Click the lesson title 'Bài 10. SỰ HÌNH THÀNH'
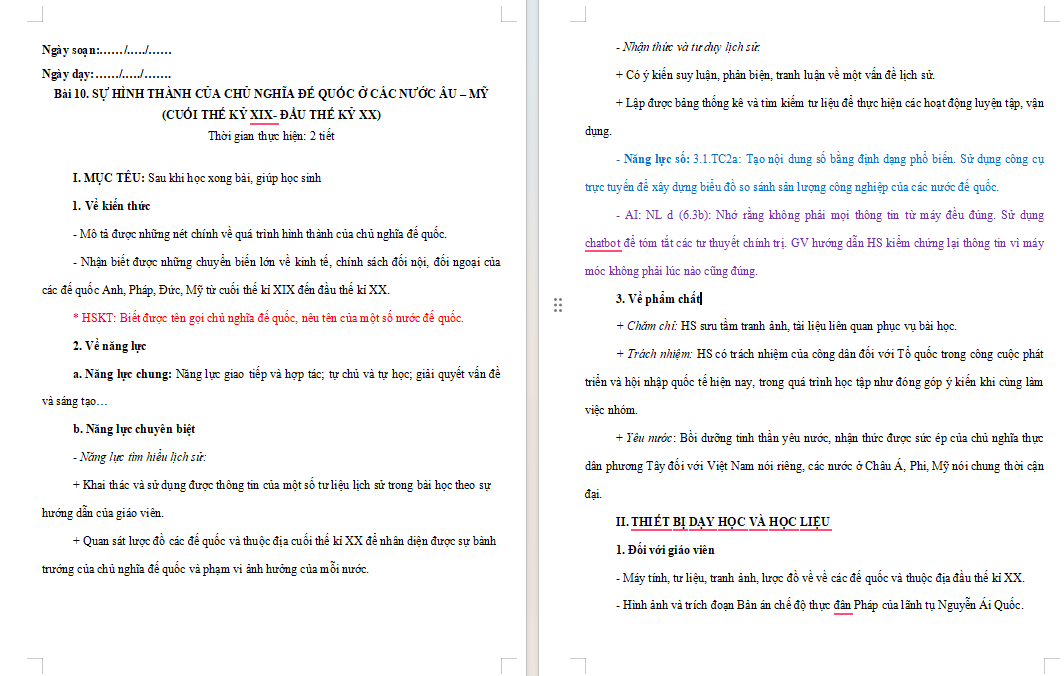The height and width of the screenshot is (676, 1064). [271, 94]
